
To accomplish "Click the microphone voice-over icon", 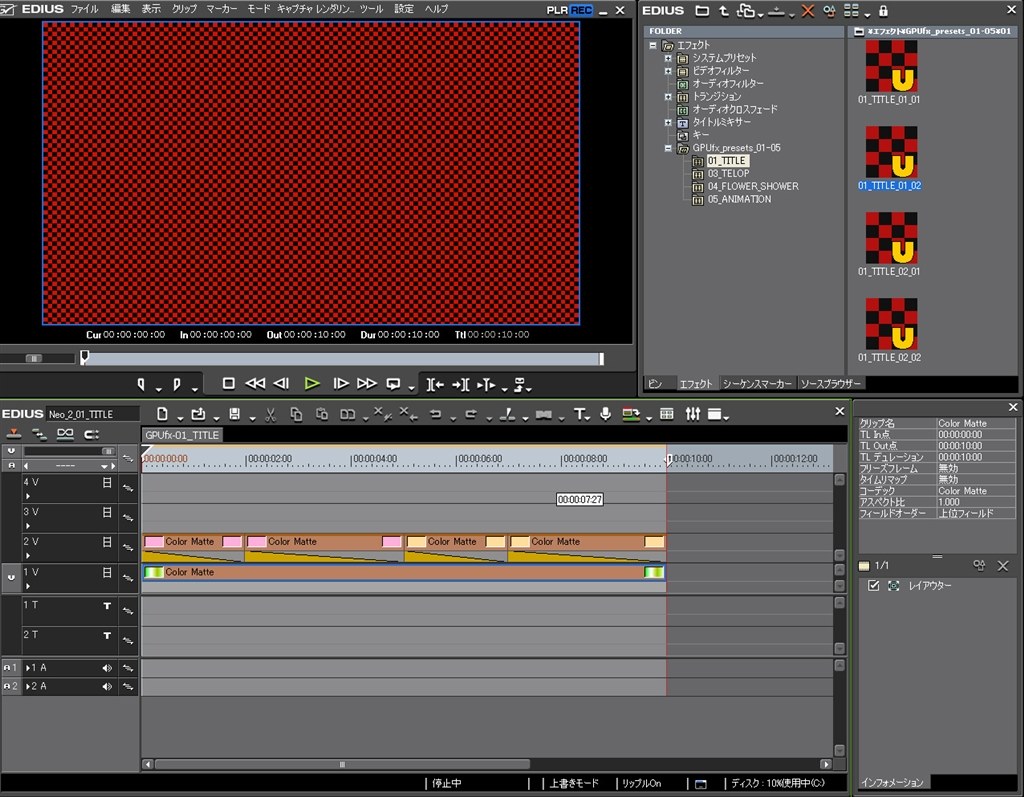I will click(x=605, y=414).
